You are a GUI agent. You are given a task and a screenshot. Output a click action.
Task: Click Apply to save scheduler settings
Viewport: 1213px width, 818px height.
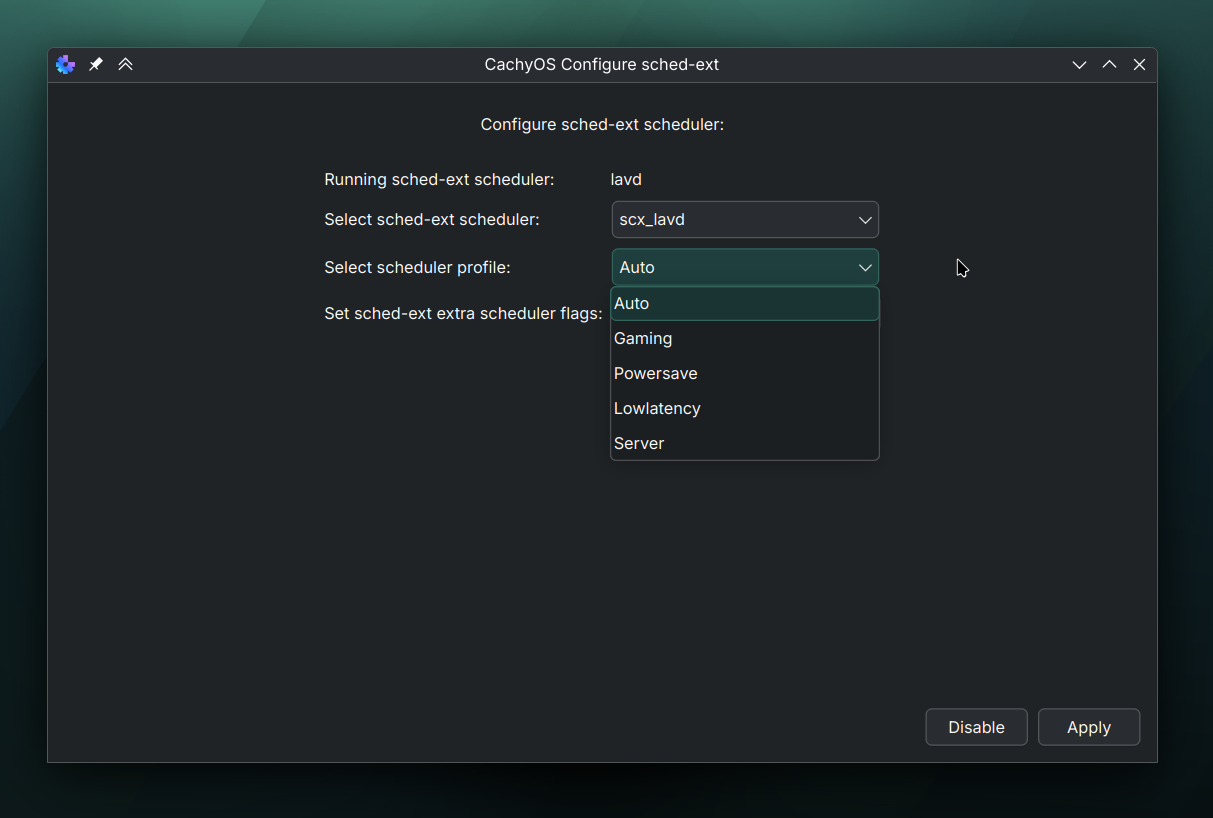click(1088, 728)
